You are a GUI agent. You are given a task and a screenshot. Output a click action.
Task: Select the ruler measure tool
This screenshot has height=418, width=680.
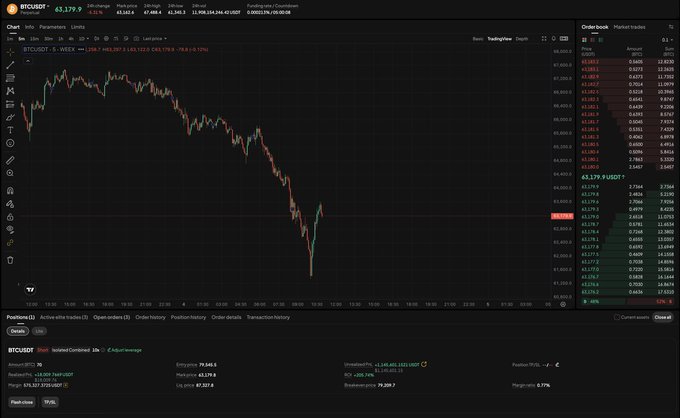pyautogui.click(x=10, y=160)
